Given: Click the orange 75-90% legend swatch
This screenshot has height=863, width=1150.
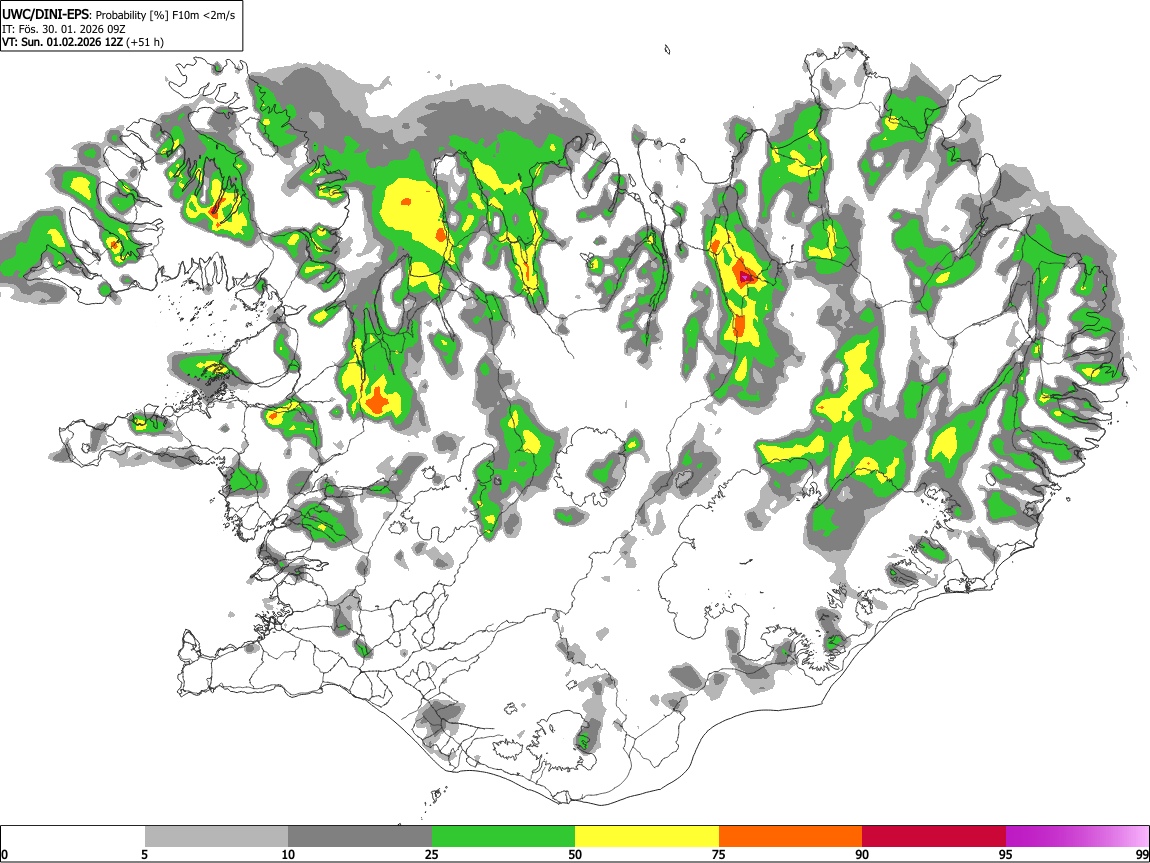Looking at the screenshot, I should click(790, 837).
